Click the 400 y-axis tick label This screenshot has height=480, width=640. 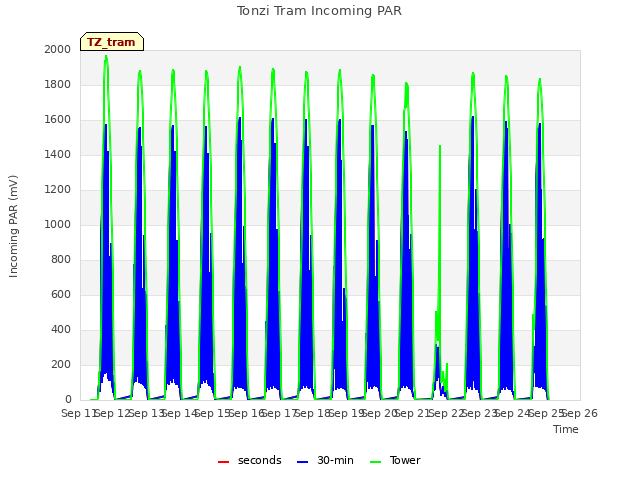tap(61, 329)
